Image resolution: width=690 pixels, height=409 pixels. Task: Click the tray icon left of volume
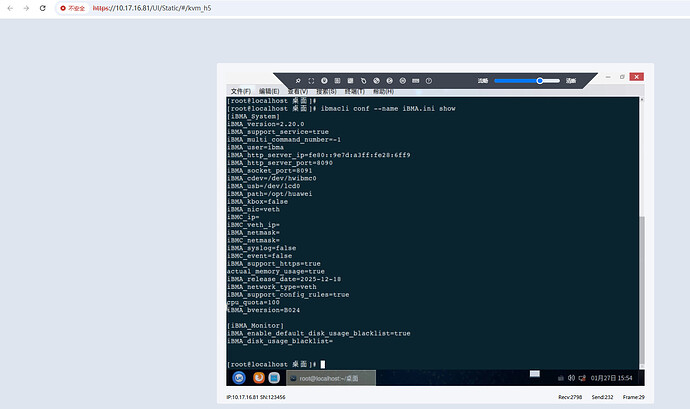point(561,378)
